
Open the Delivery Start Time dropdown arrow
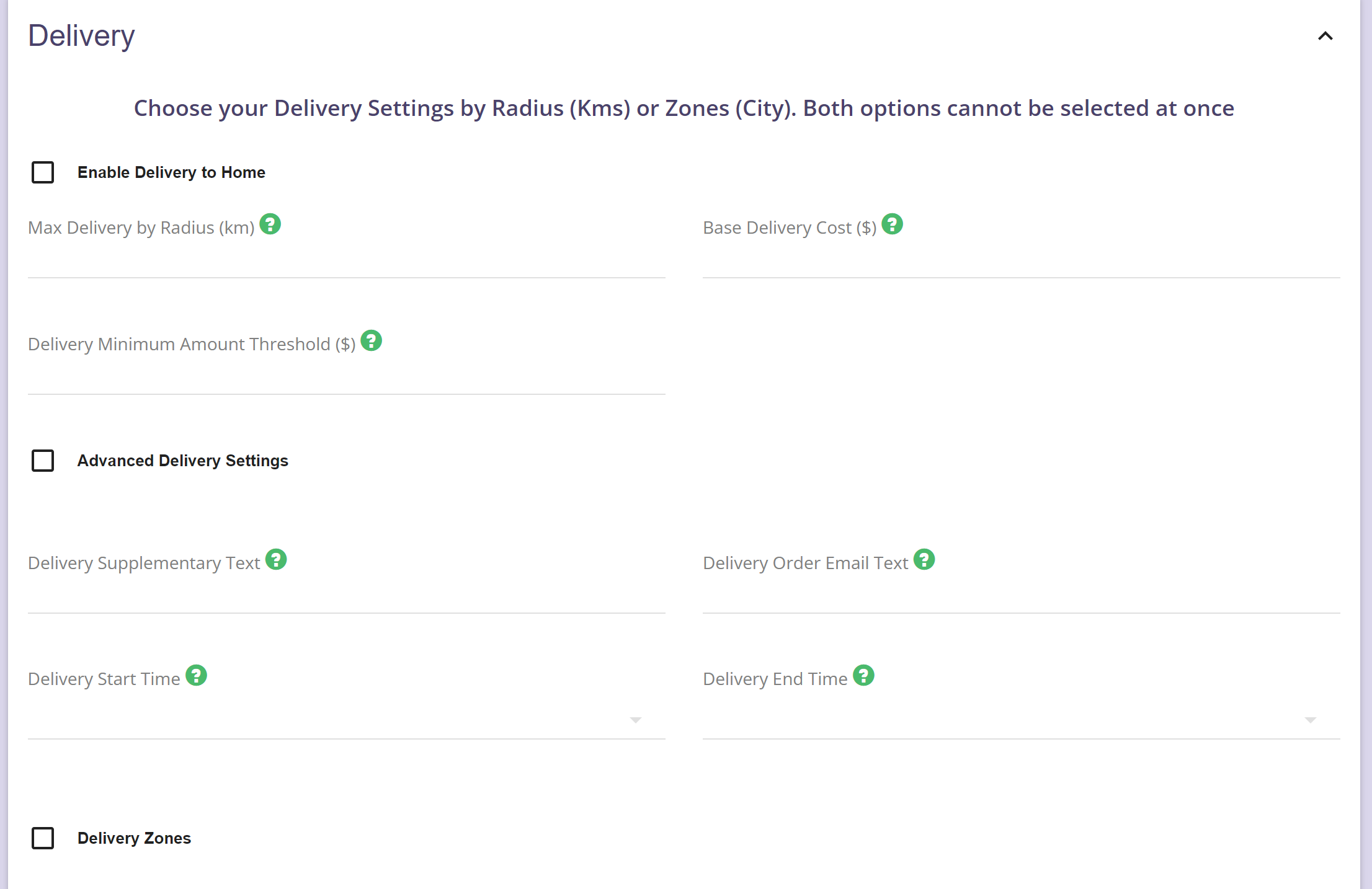pos(635,720)
